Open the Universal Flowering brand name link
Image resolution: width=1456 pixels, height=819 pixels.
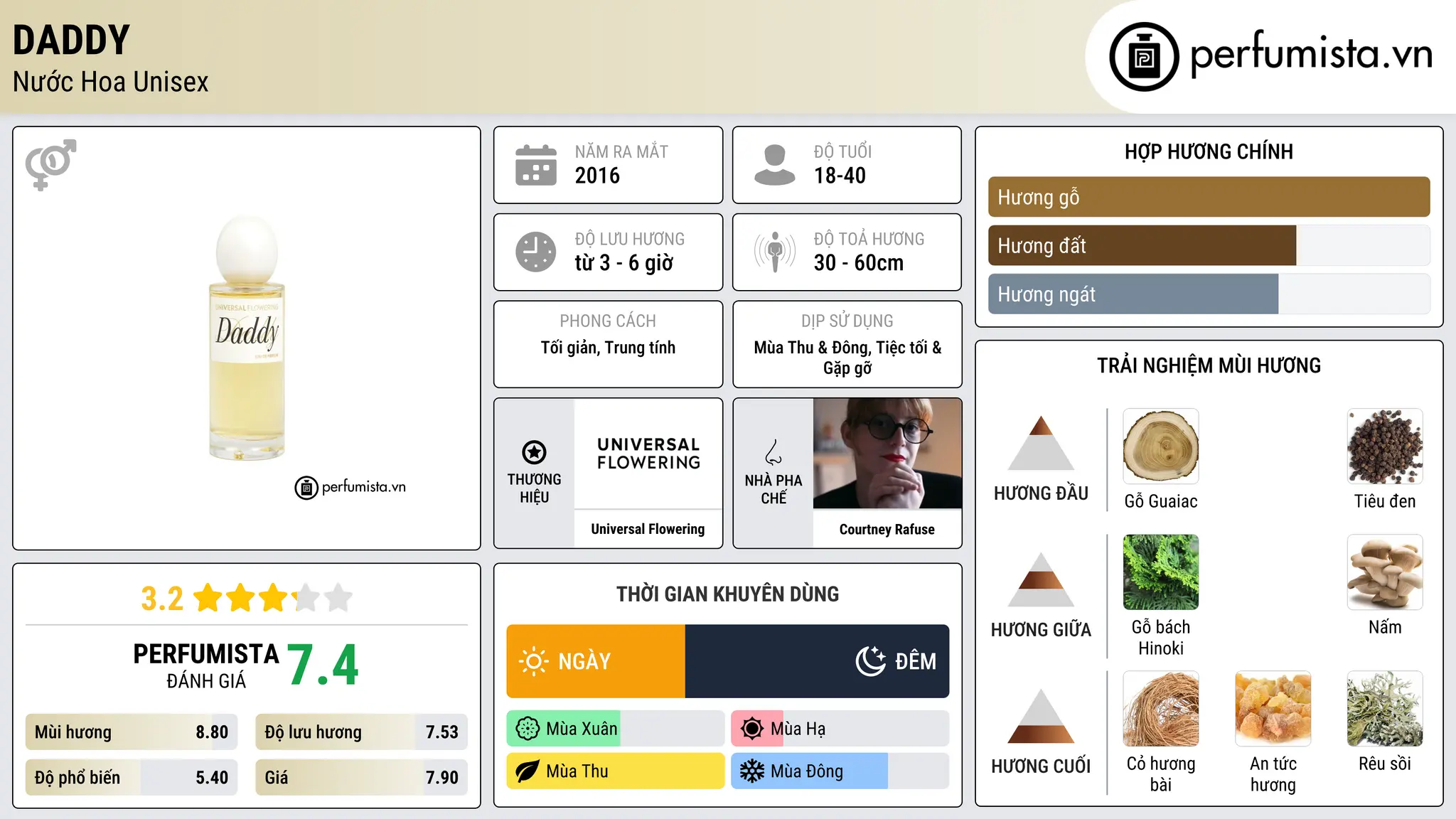(x=648, y=529)
